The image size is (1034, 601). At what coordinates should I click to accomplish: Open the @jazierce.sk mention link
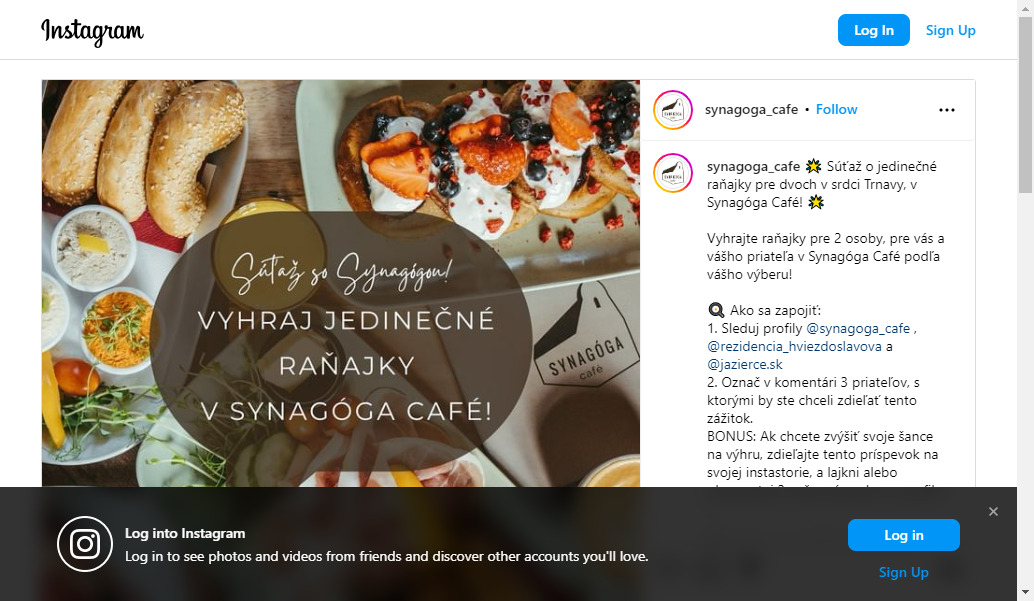745,364
